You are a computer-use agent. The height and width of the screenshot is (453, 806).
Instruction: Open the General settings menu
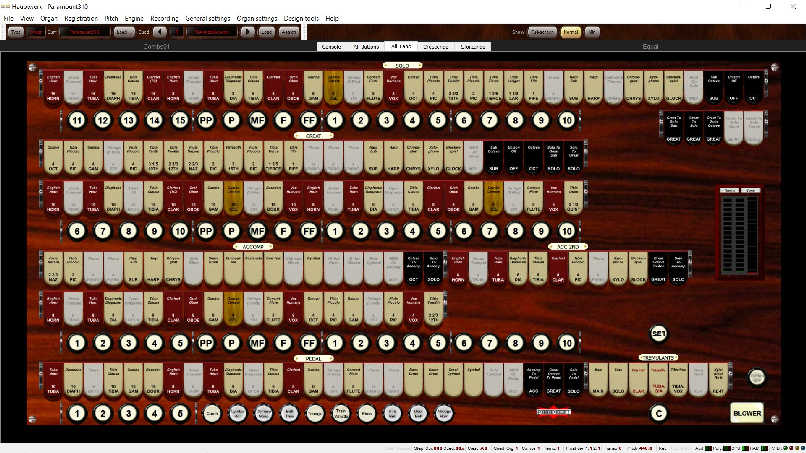pos(208,18)
